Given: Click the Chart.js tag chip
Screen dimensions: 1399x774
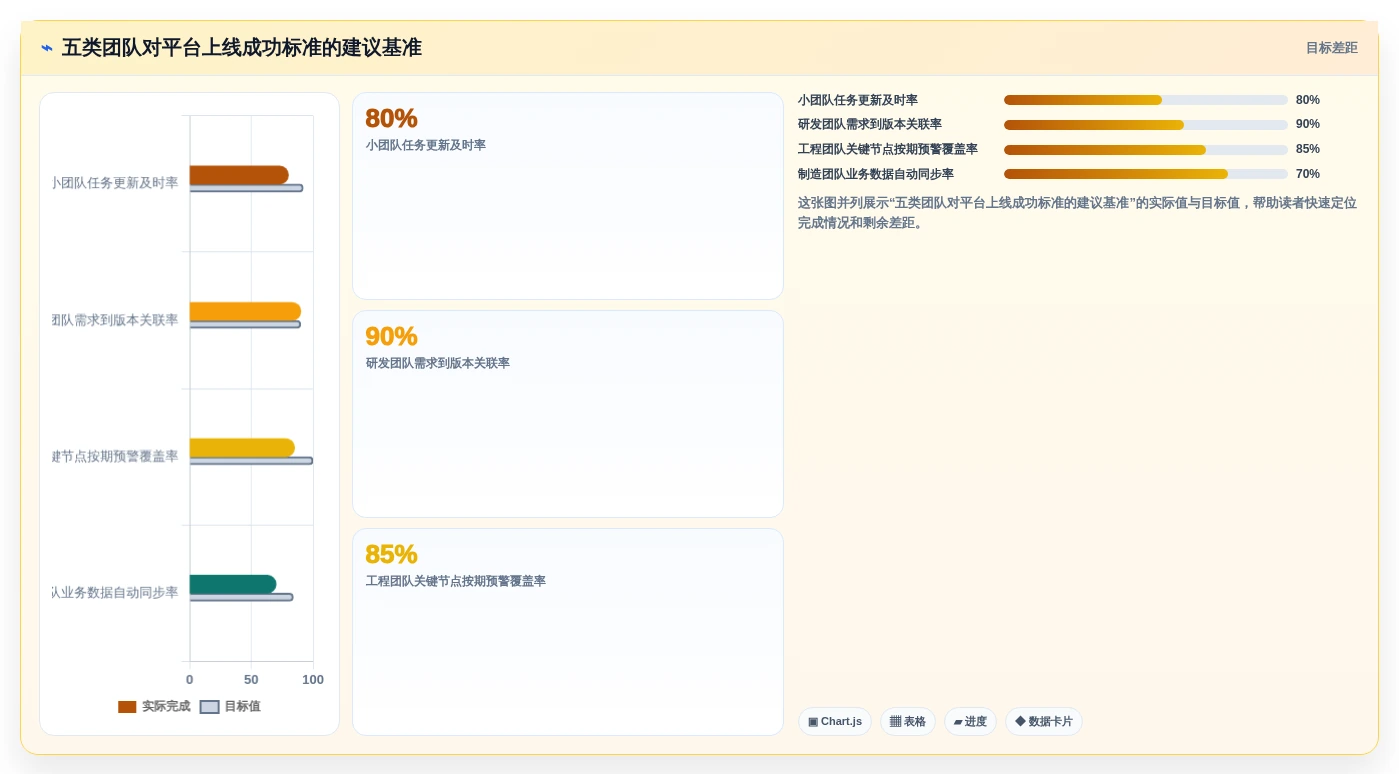Looking at the screenshot, I should coord(835,722).
